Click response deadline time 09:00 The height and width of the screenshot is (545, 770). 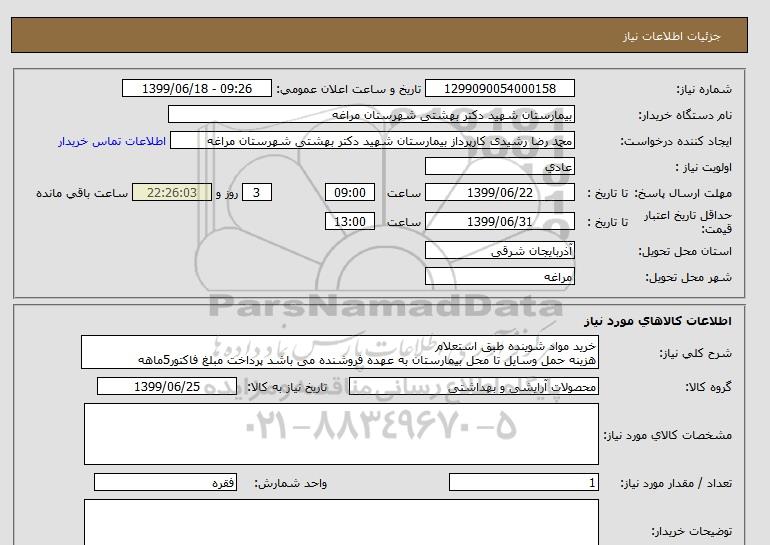350,192
